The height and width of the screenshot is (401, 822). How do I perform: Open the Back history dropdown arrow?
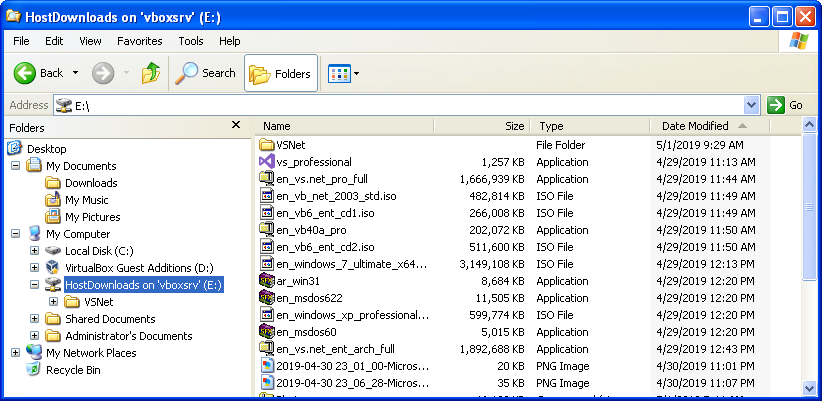[x=75, y=73]
